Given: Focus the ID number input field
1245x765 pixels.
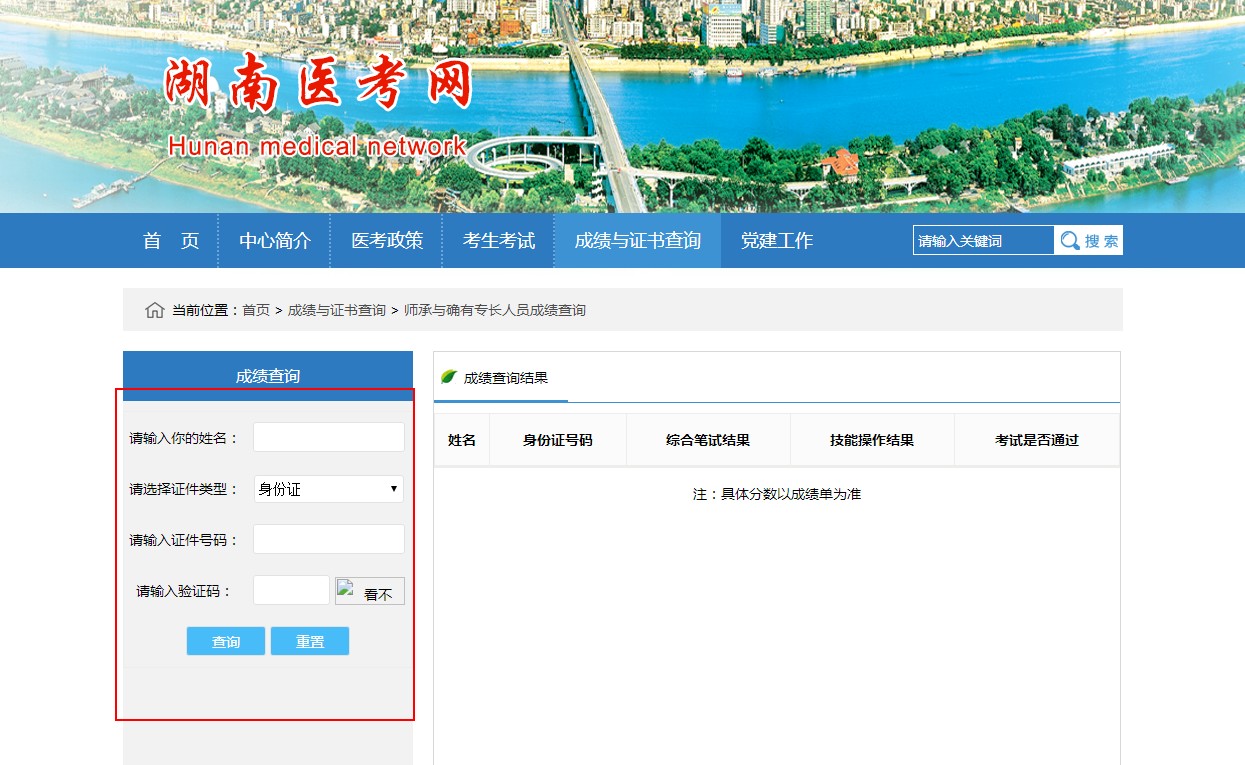Looking at the screenshot, I should tap(329, 539).
